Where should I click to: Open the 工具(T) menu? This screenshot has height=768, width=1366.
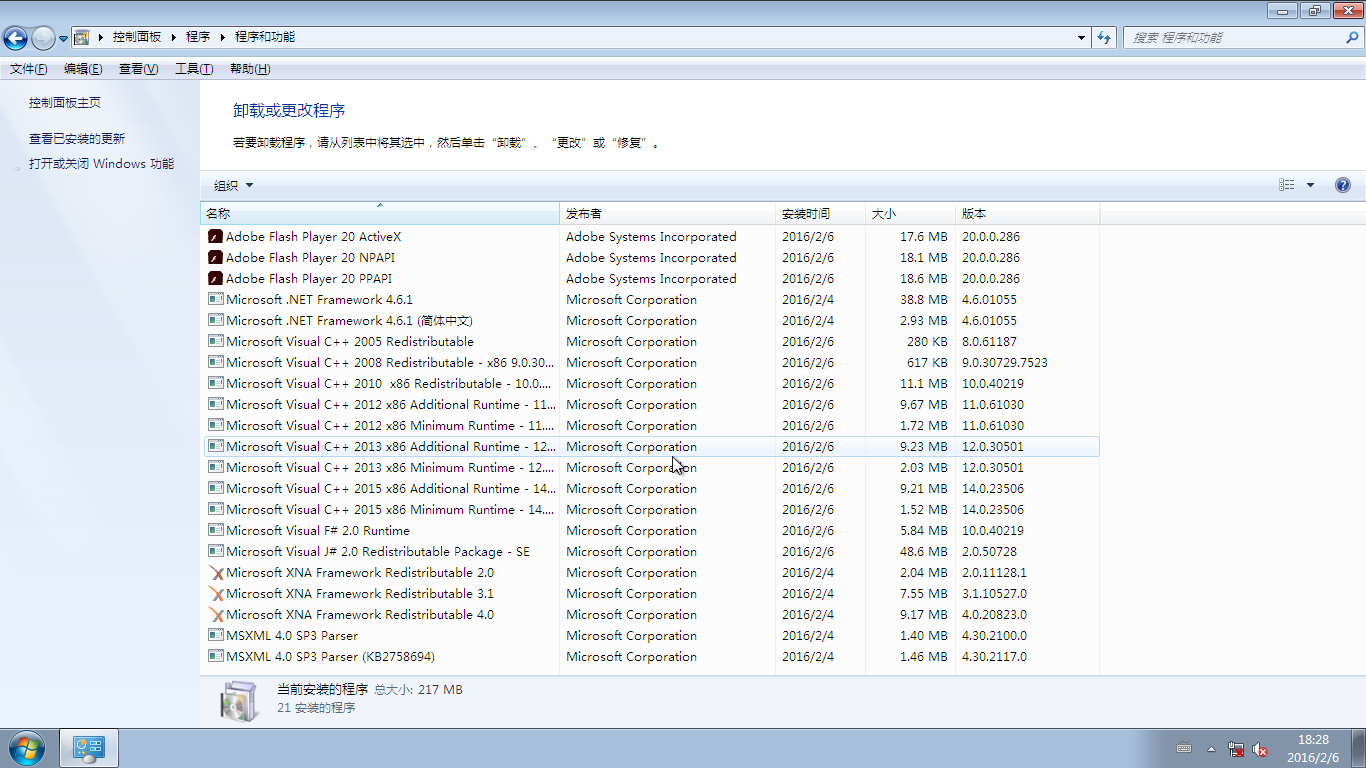tap(194, 69)
